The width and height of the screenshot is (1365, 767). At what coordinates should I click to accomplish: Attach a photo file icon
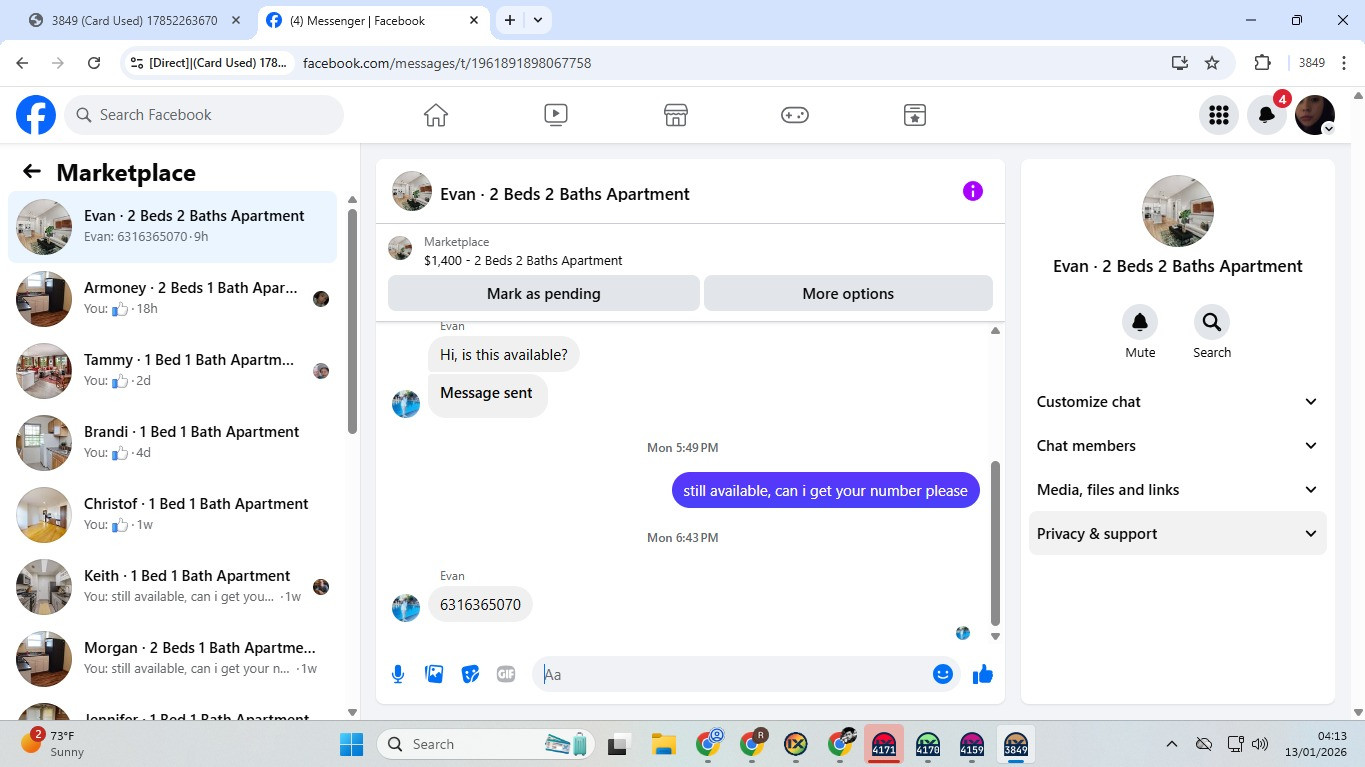click(x=434, y=674)
